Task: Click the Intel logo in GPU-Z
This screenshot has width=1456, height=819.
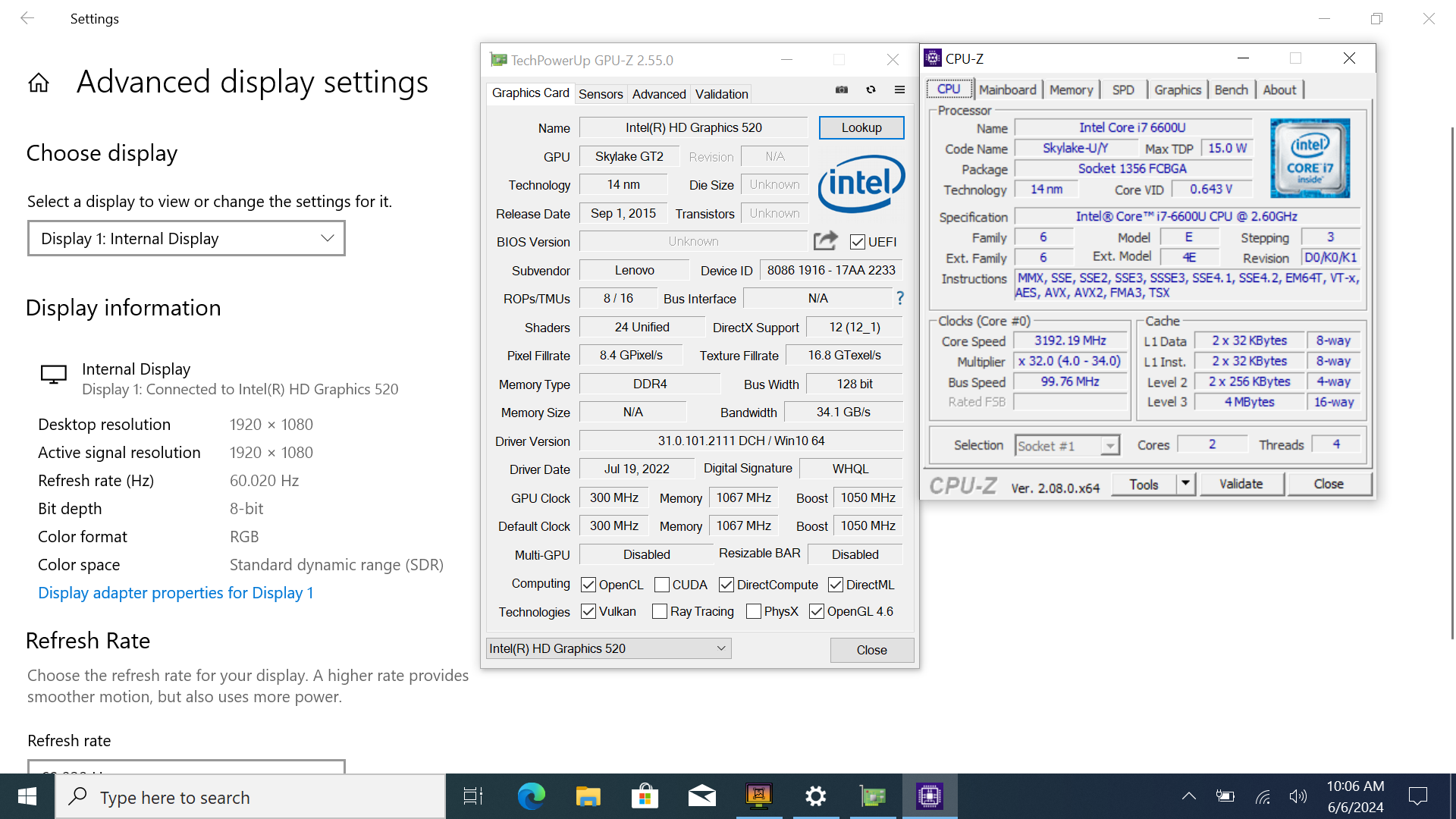Action: point(861,184)
